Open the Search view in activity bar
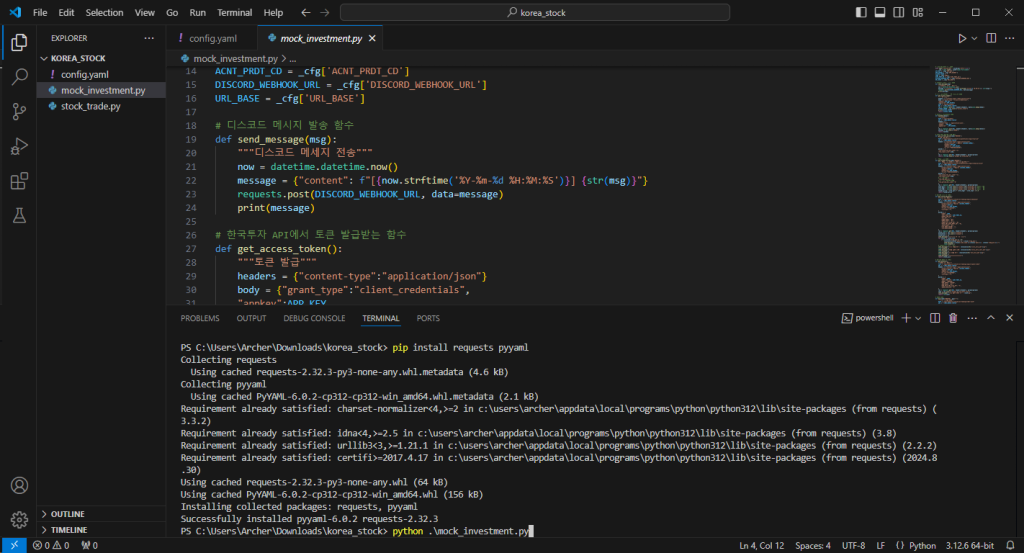The image size is (1024, 553). pos(19,77)
